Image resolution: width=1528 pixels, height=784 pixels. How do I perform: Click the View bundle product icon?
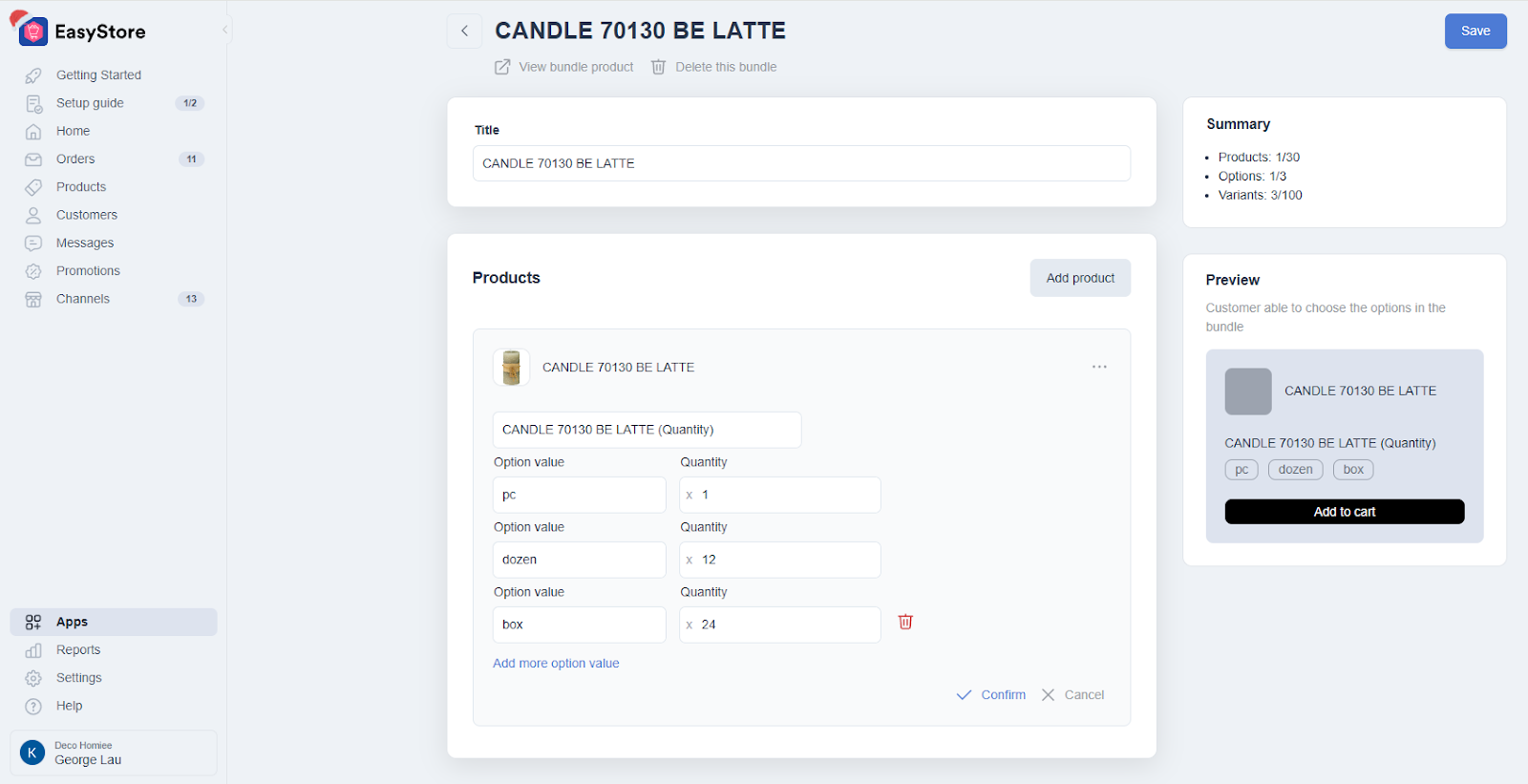[502, 67]
